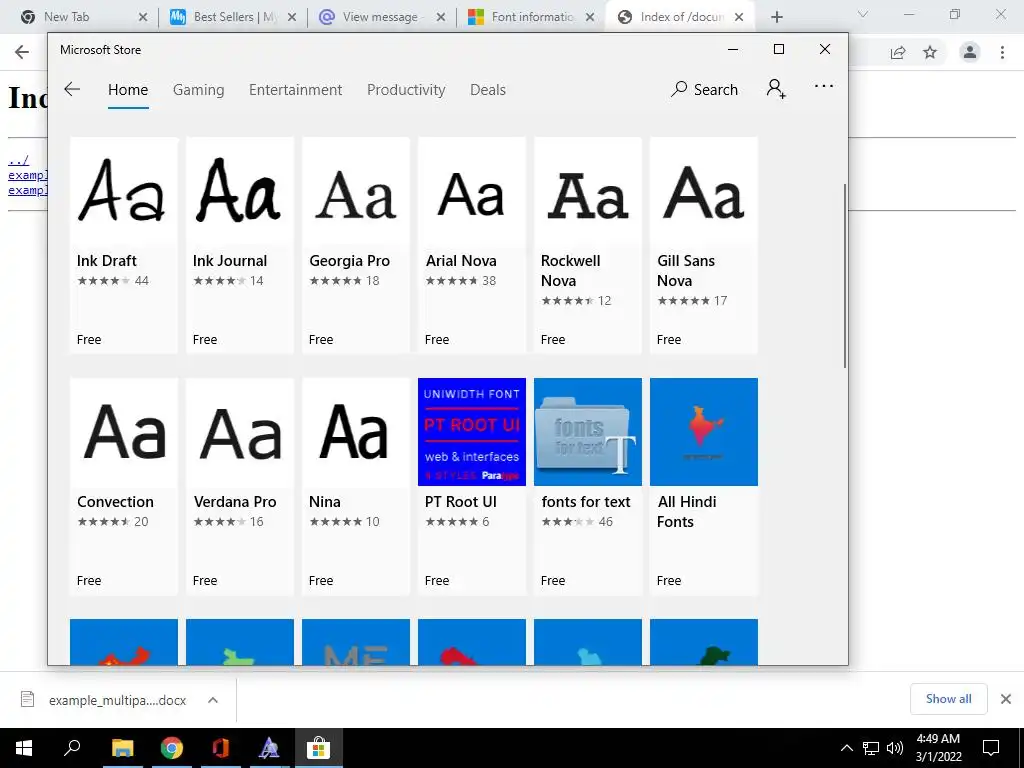This screenshot has width=1024, height=768.
Task: Bookmark this page with the star
Action: pos(930,52)
